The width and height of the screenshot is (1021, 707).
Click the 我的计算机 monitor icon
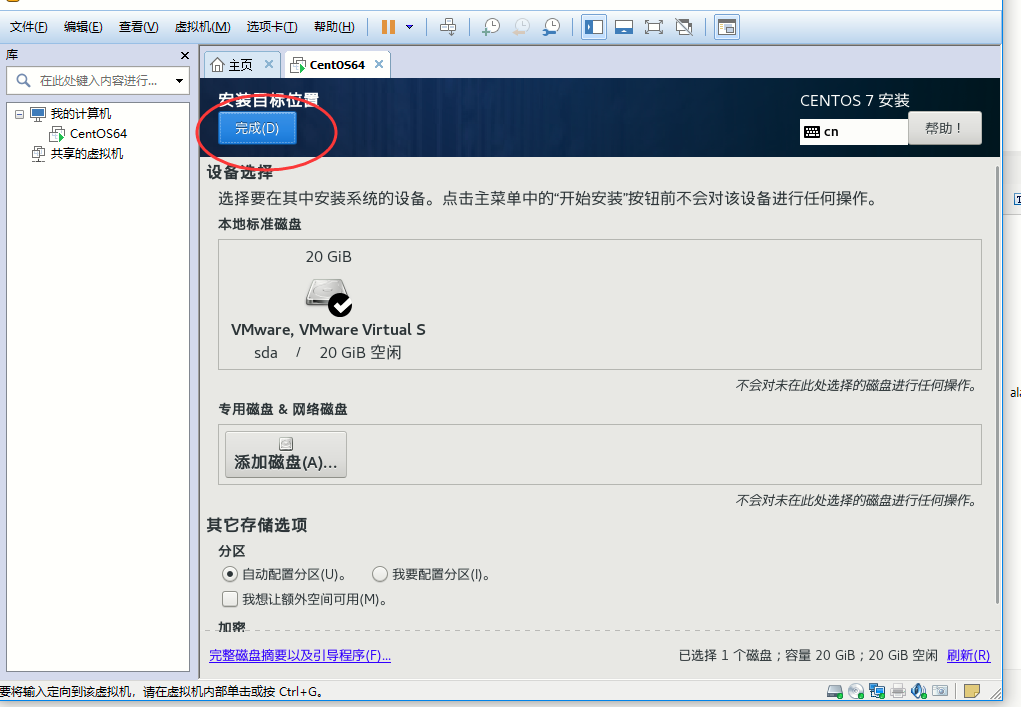click(x=38, y=114)
